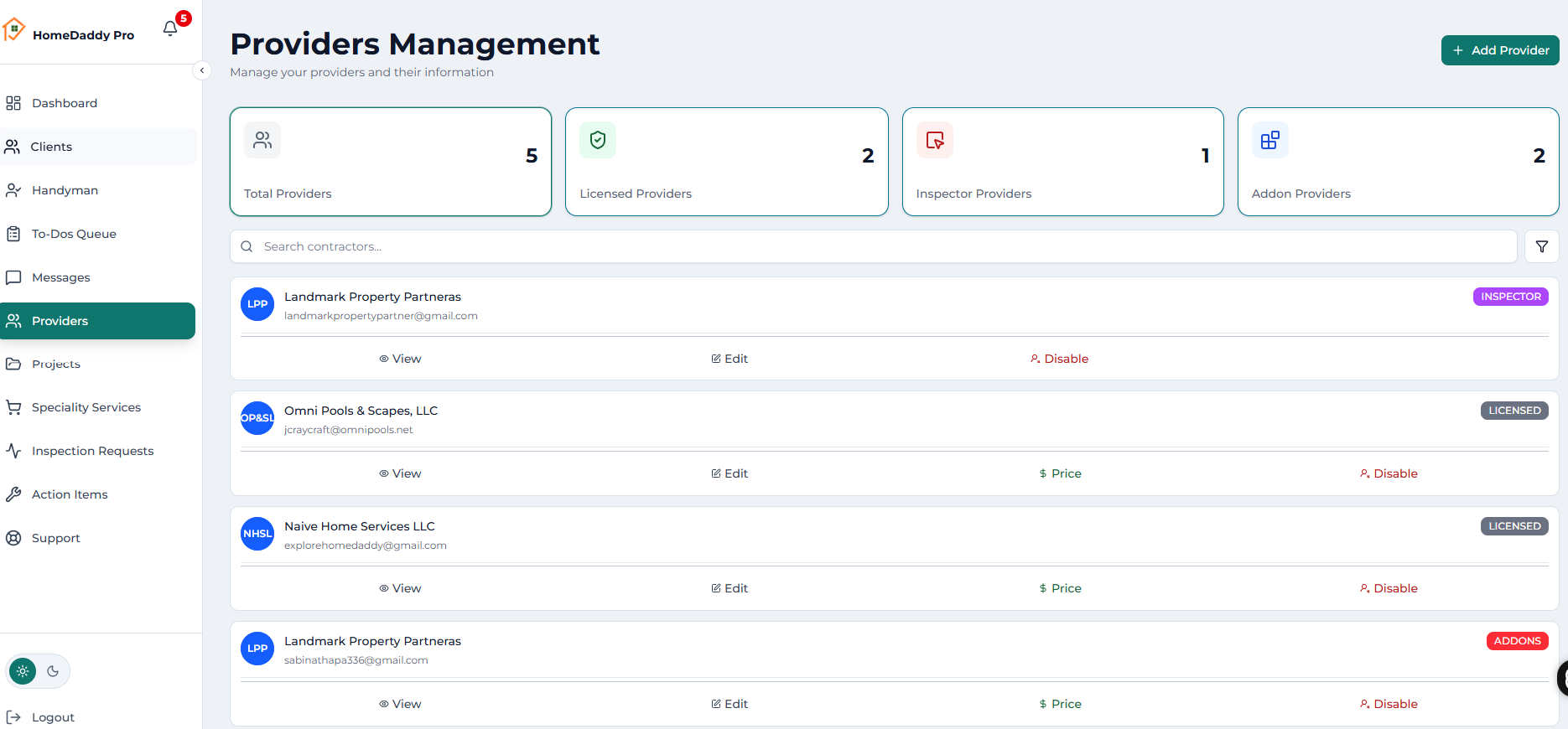Switch to light mode sun toggle

click(23, 671)
